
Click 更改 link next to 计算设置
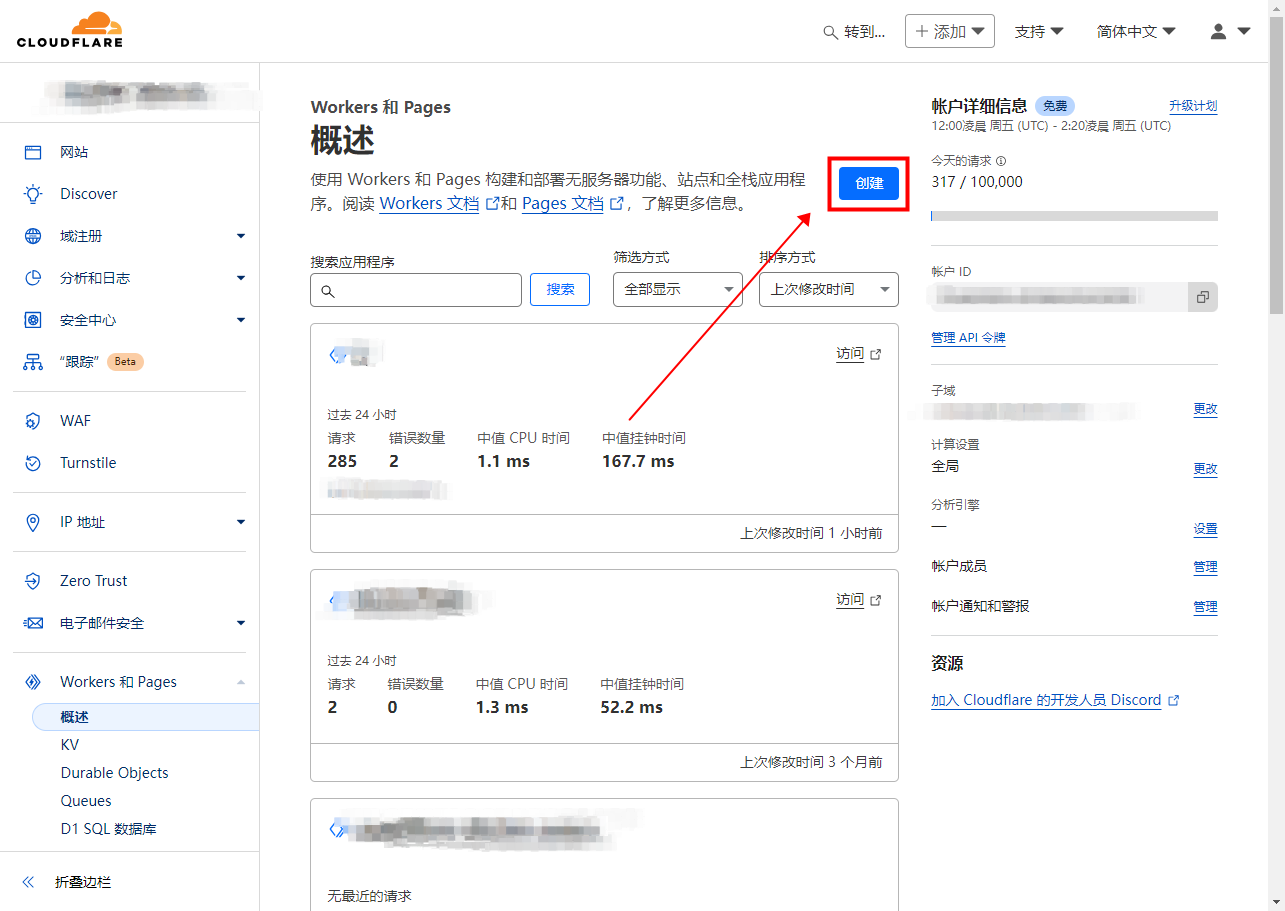[1205, 469]
